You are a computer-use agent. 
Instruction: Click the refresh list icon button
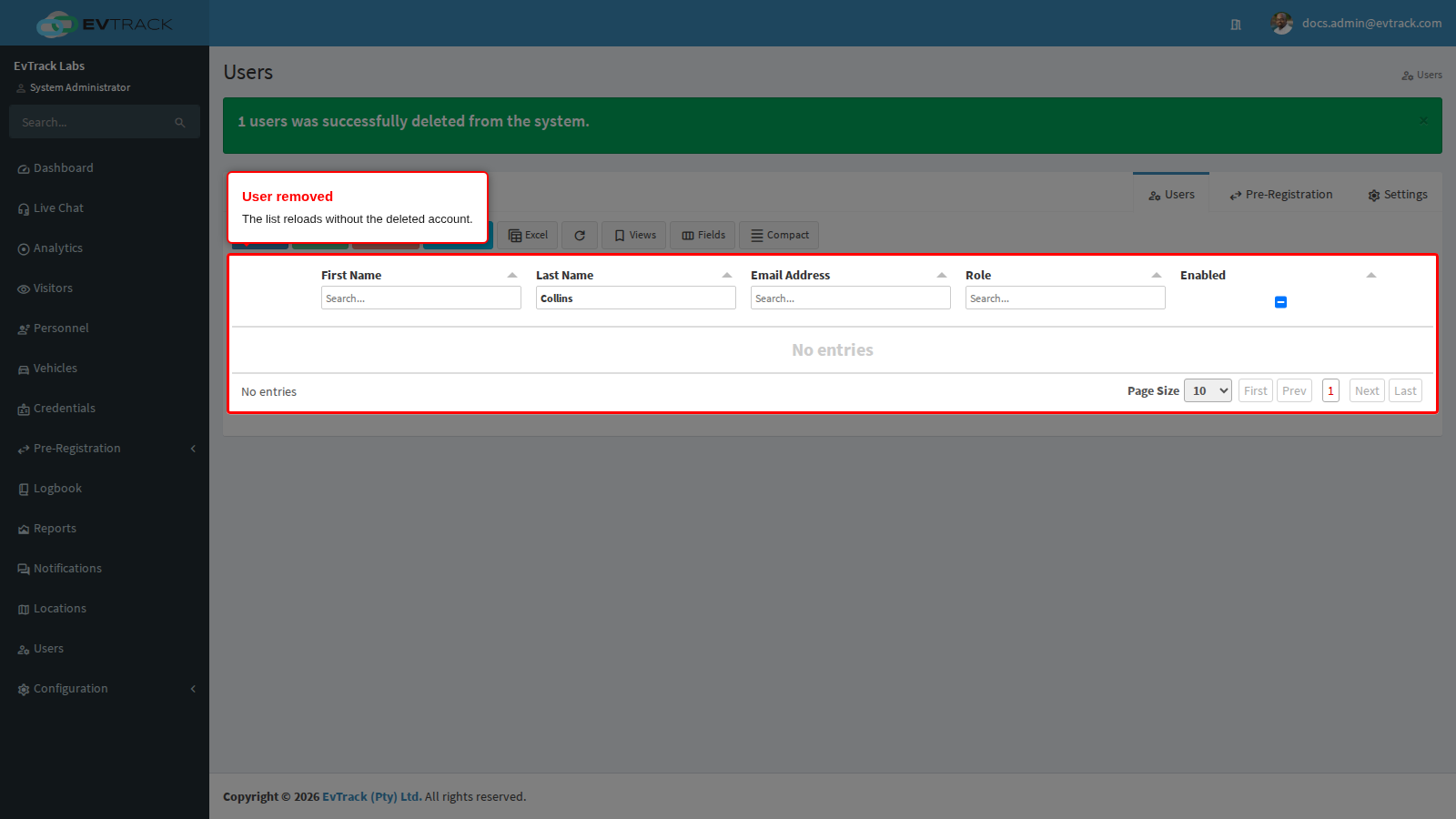click(580, 236)
